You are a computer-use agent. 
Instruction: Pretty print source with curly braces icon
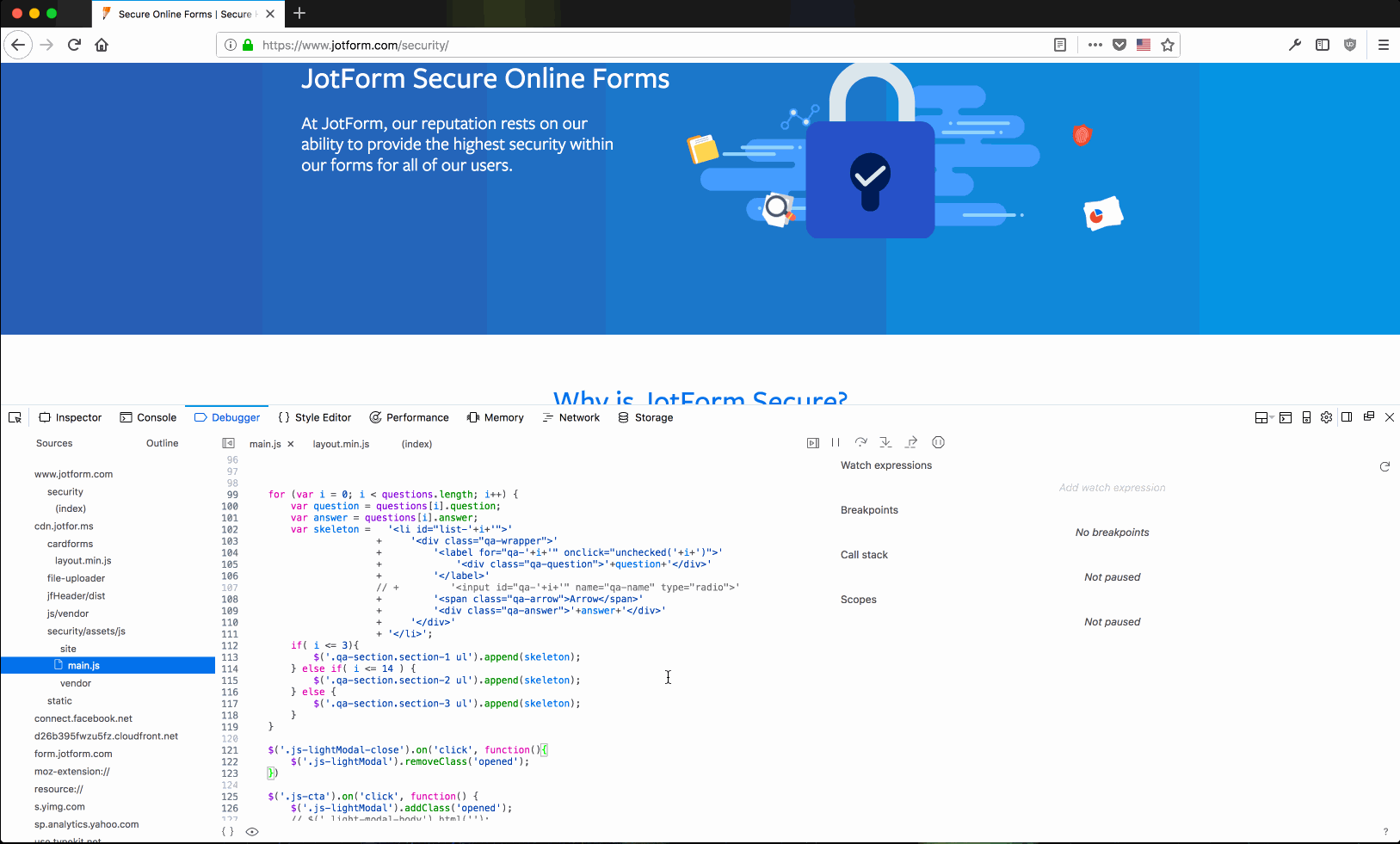coord(227,832)
